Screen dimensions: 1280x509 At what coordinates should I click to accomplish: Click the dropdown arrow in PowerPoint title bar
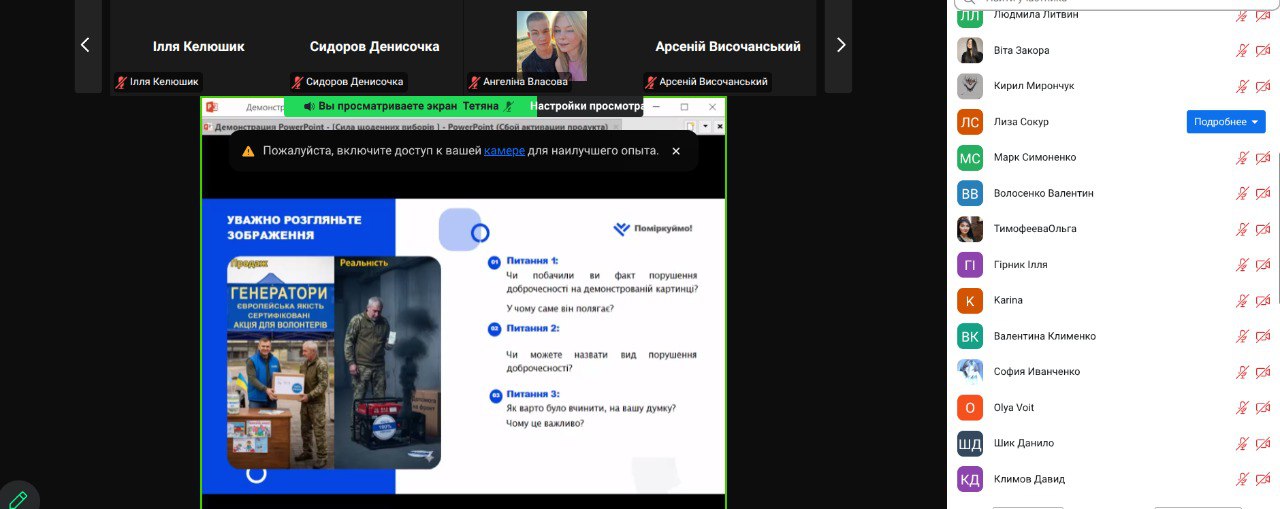pos(705,127)
